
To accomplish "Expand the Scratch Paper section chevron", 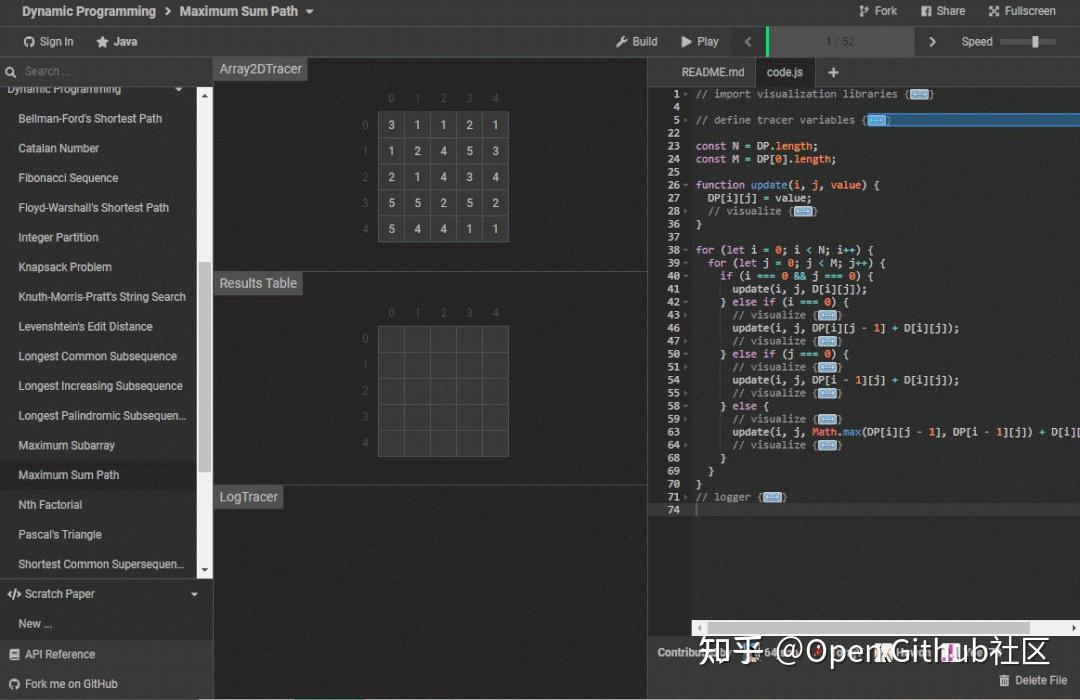I will click(194, 593).
